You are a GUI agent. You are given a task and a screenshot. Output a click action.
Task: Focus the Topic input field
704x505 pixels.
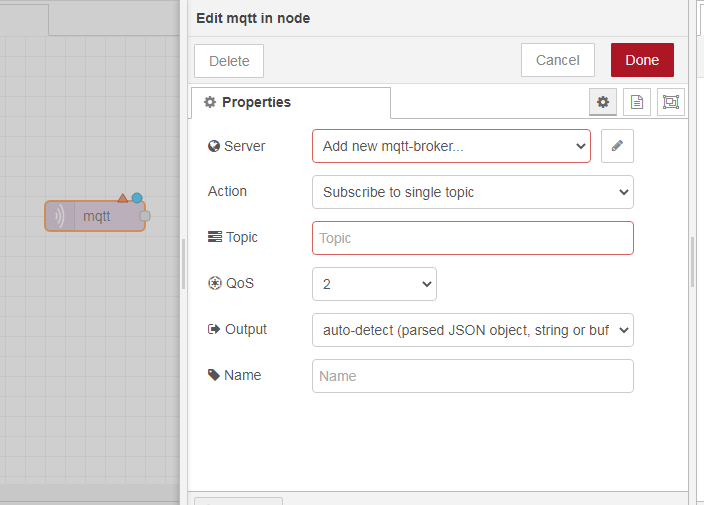(472, 238)
